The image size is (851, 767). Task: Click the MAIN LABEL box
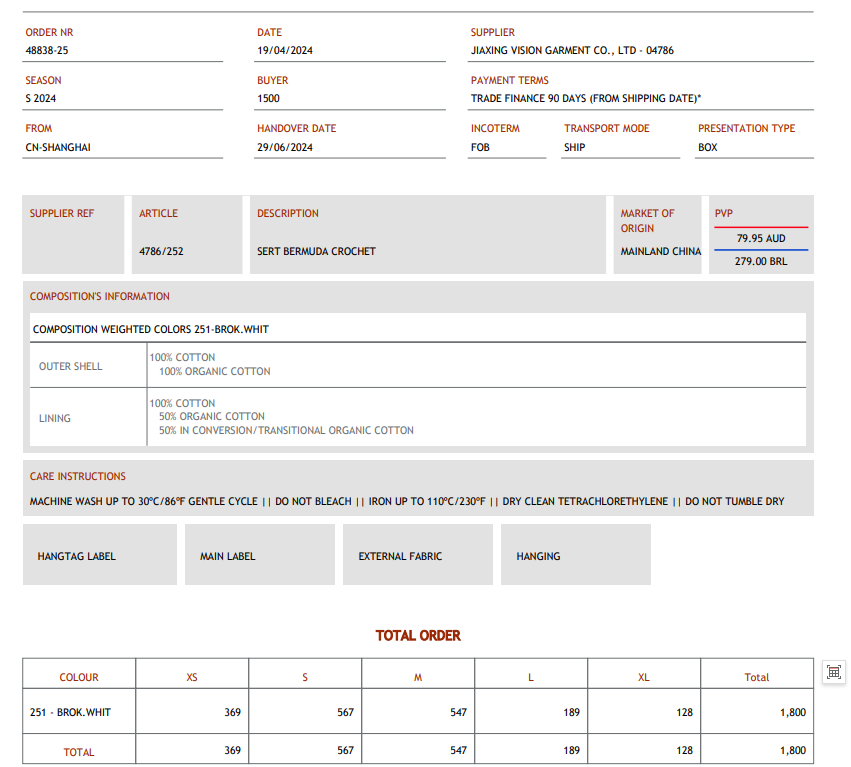(259, 555)
